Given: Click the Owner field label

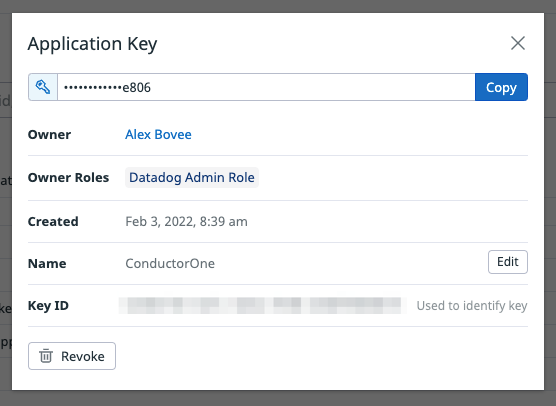Looking at the screenshot, I should pos(49,135).
